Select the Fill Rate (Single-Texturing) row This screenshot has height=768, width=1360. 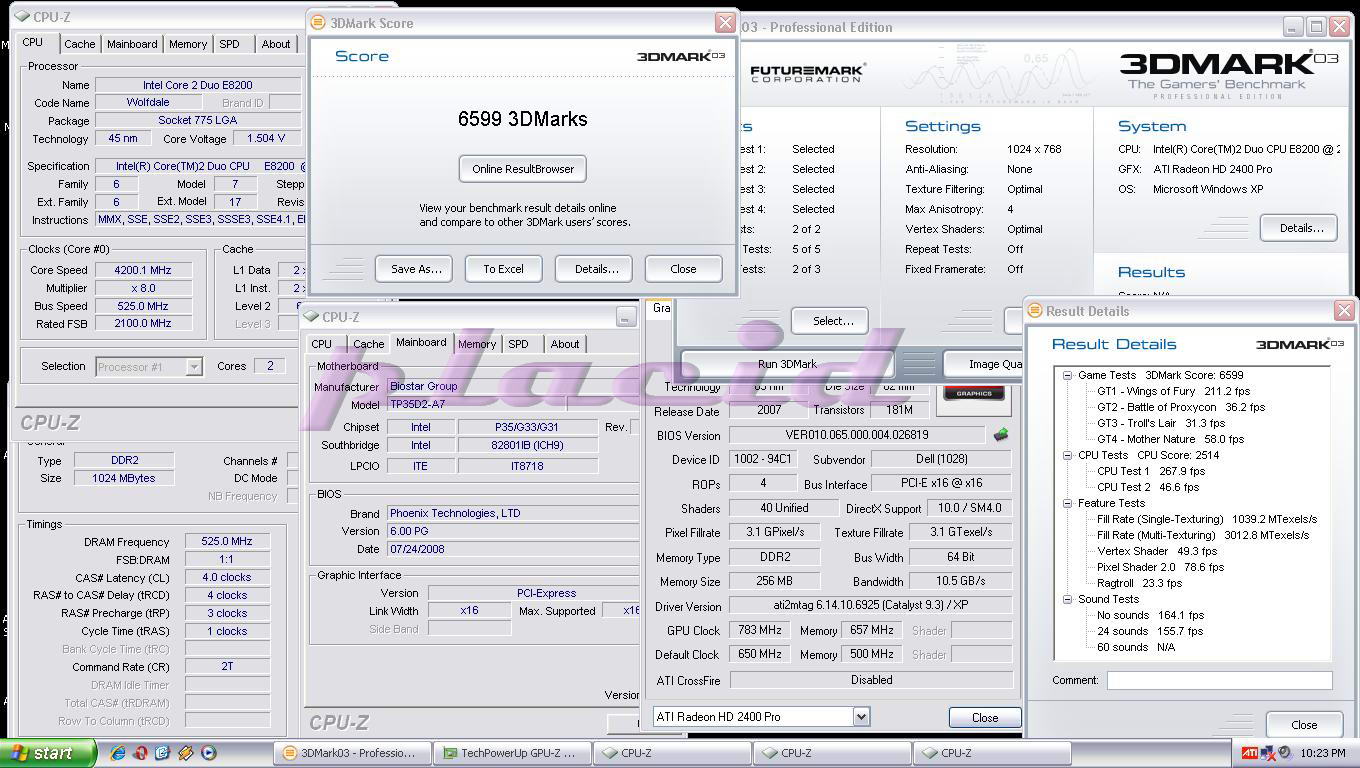pos(1207,519)
